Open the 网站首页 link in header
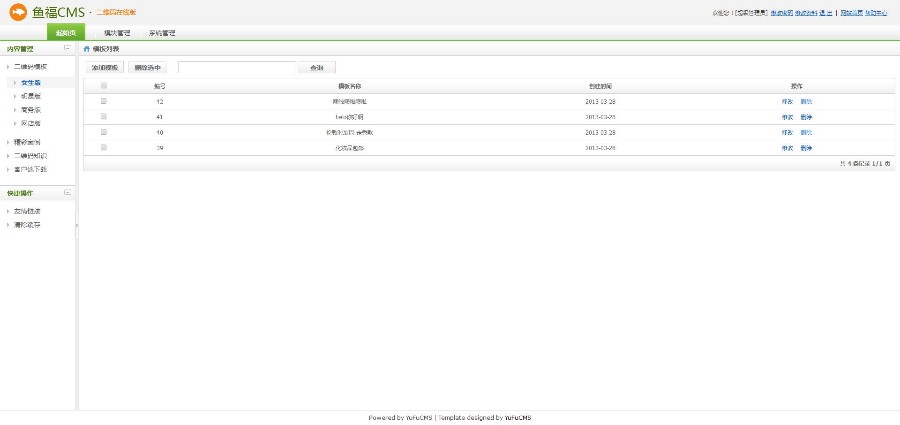Image resolution: width=900 pixels, height=425 pixels. coord(851,12)
